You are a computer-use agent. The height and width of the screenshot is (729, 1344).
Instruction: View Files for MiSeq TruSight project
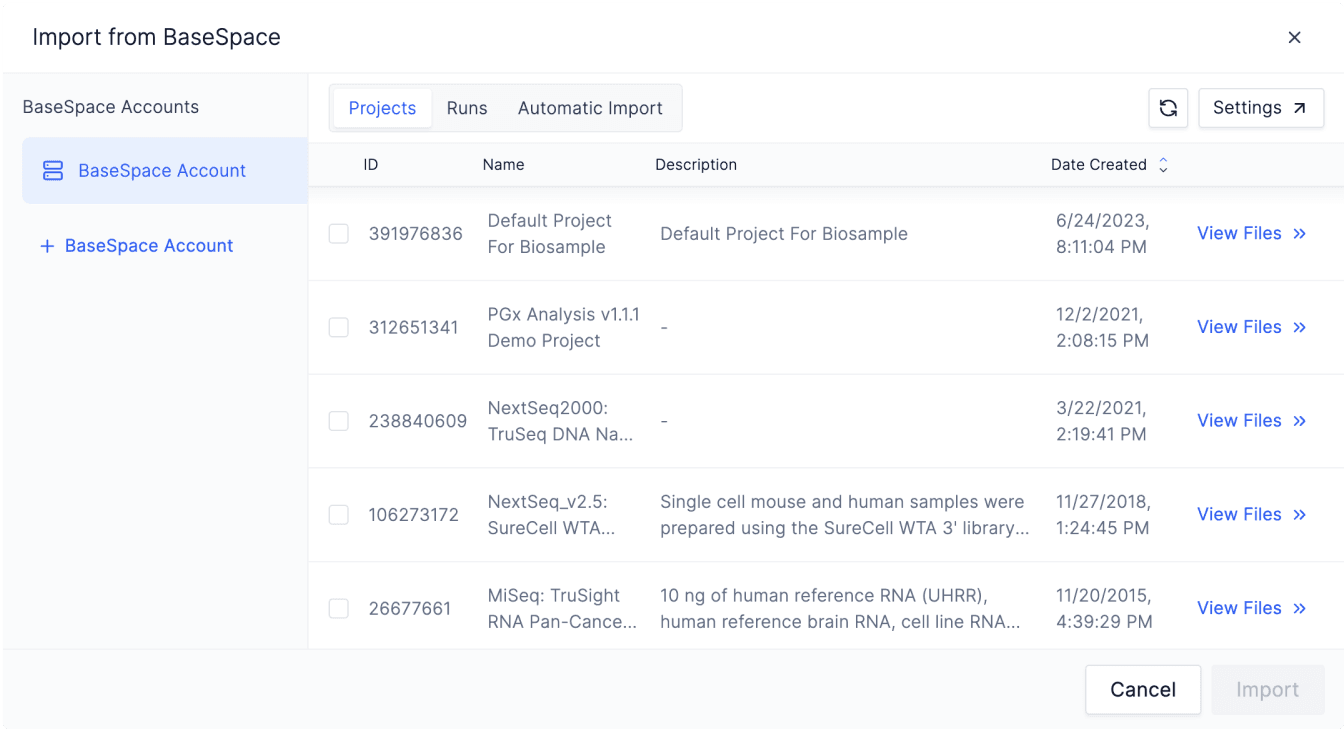[x=1252, y=609]
